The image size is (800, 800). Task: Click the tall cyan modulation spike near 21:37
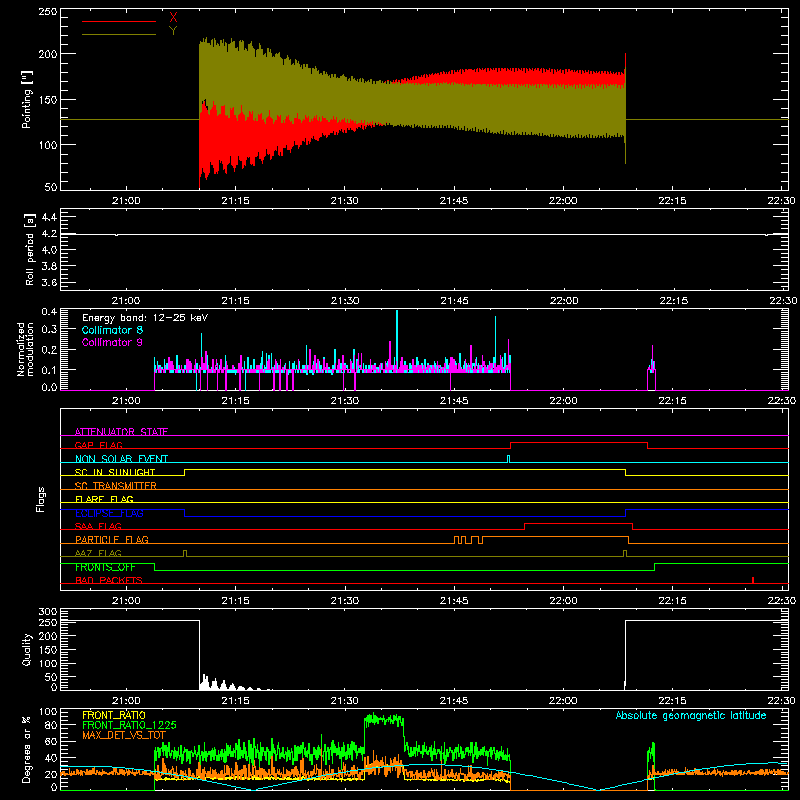pyautogui.click(x=397, y=339)
